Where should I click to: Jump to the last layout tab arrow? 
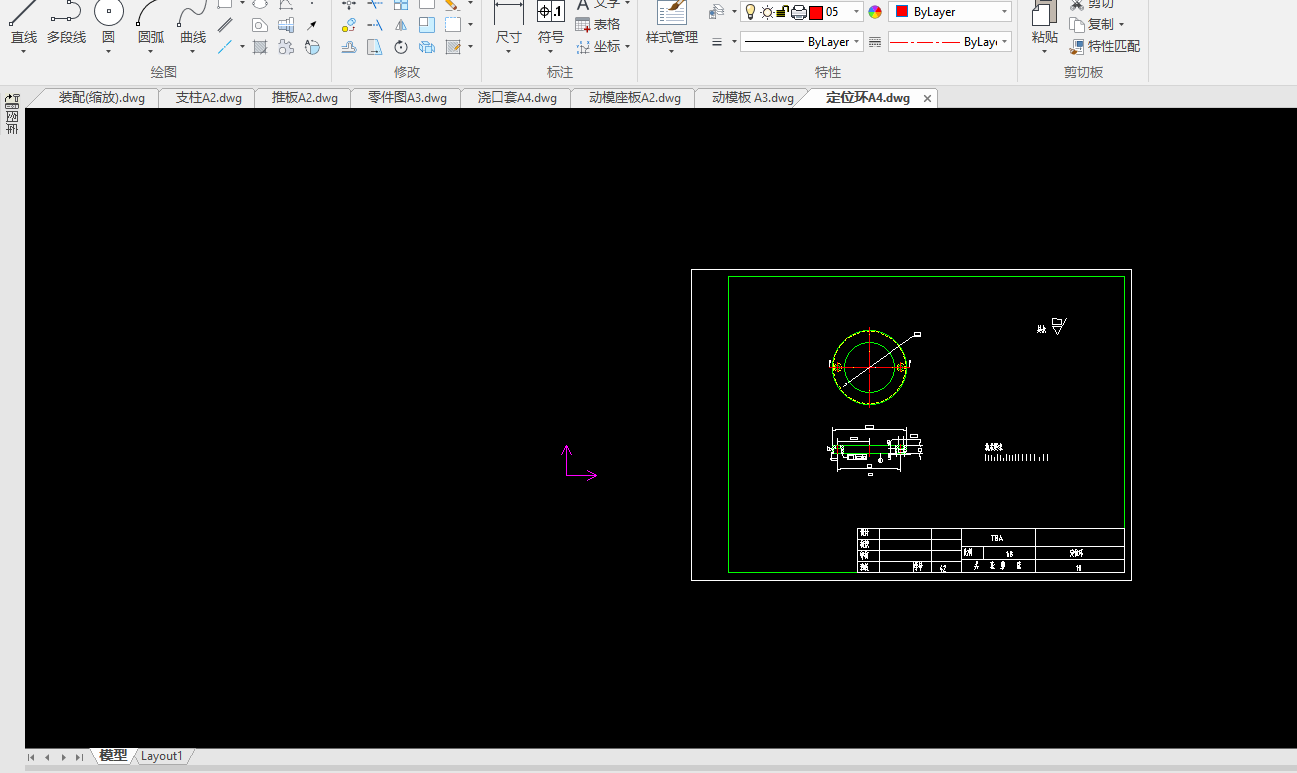point(79,757)
